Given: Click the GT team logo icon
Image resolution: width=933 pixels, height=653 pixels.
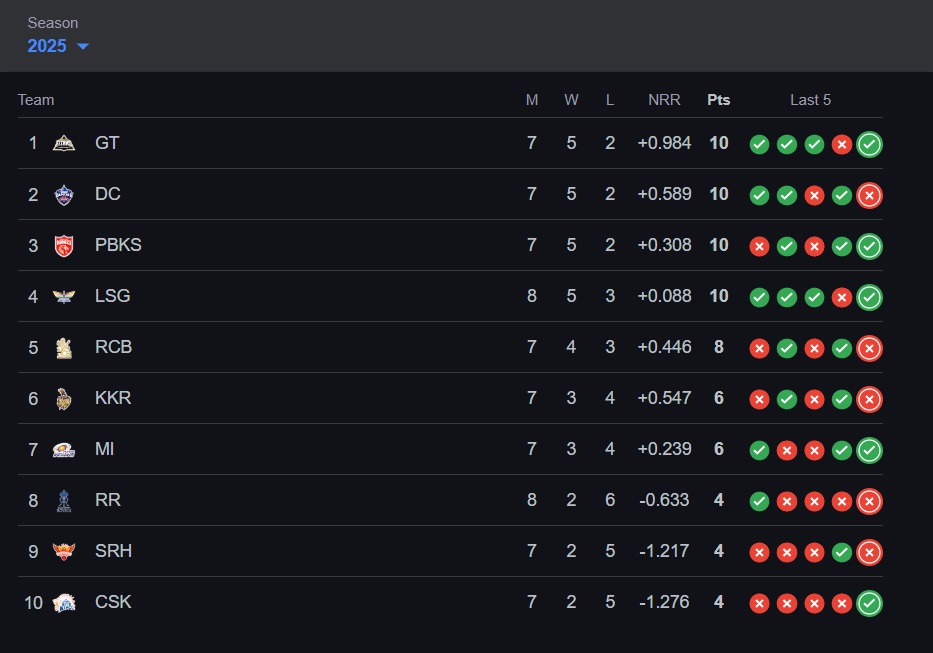Looking at the screenshot, I should tap(64, 143).
